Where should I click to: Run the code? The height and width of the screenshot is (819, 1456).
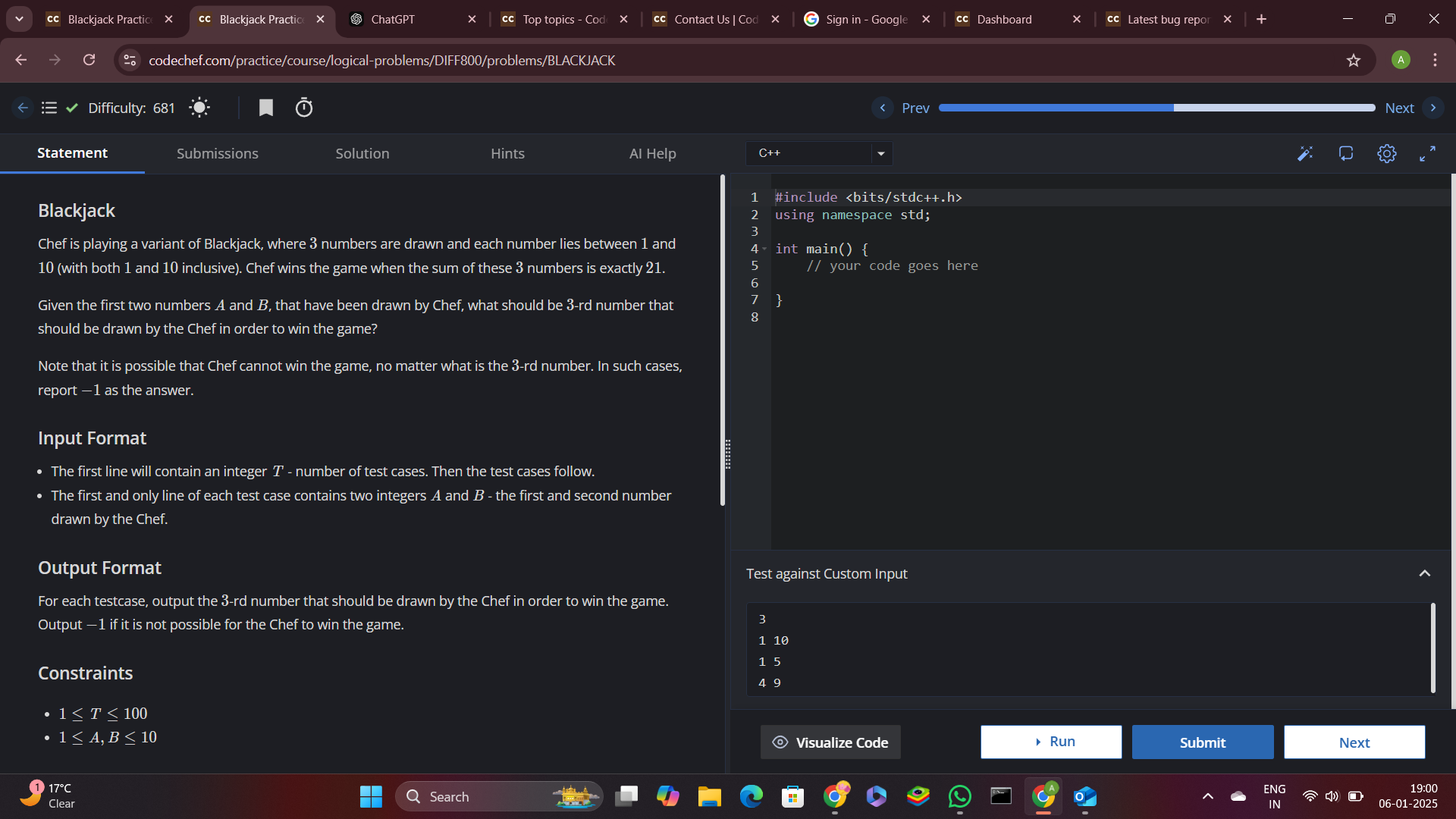[x=1050, y=742]
